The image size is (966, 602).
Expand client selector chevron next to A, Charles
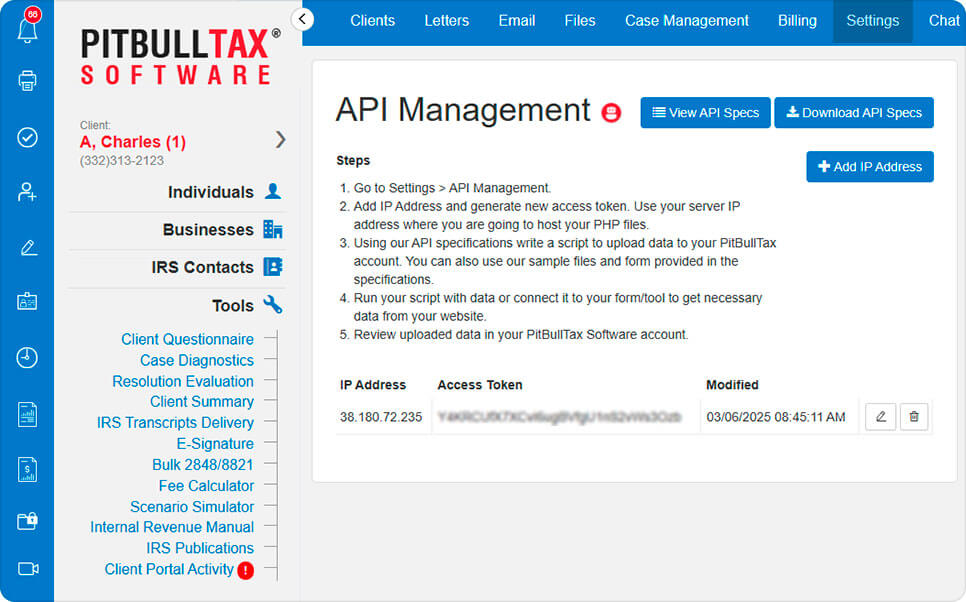coord(281,140)
